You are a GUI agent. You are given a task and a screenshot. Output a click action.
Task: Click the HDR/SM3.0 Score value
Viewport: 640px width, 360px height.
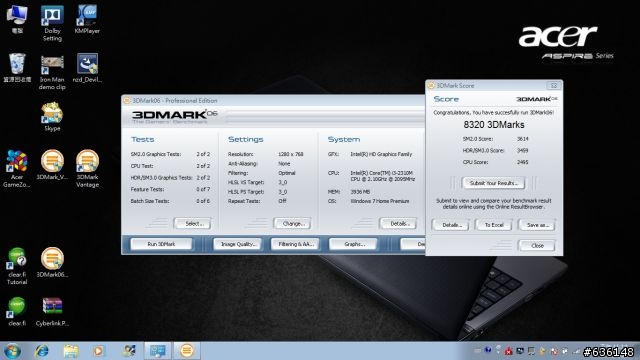tap(522, 150)
